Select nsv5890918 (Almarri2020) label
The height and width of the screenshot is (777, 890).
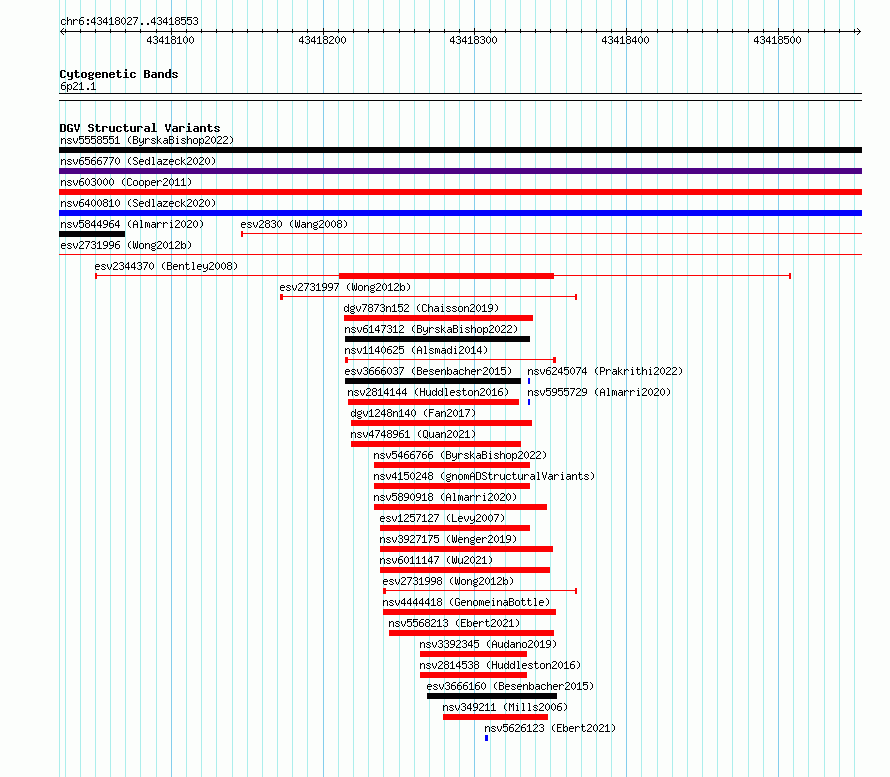point(446,497)
